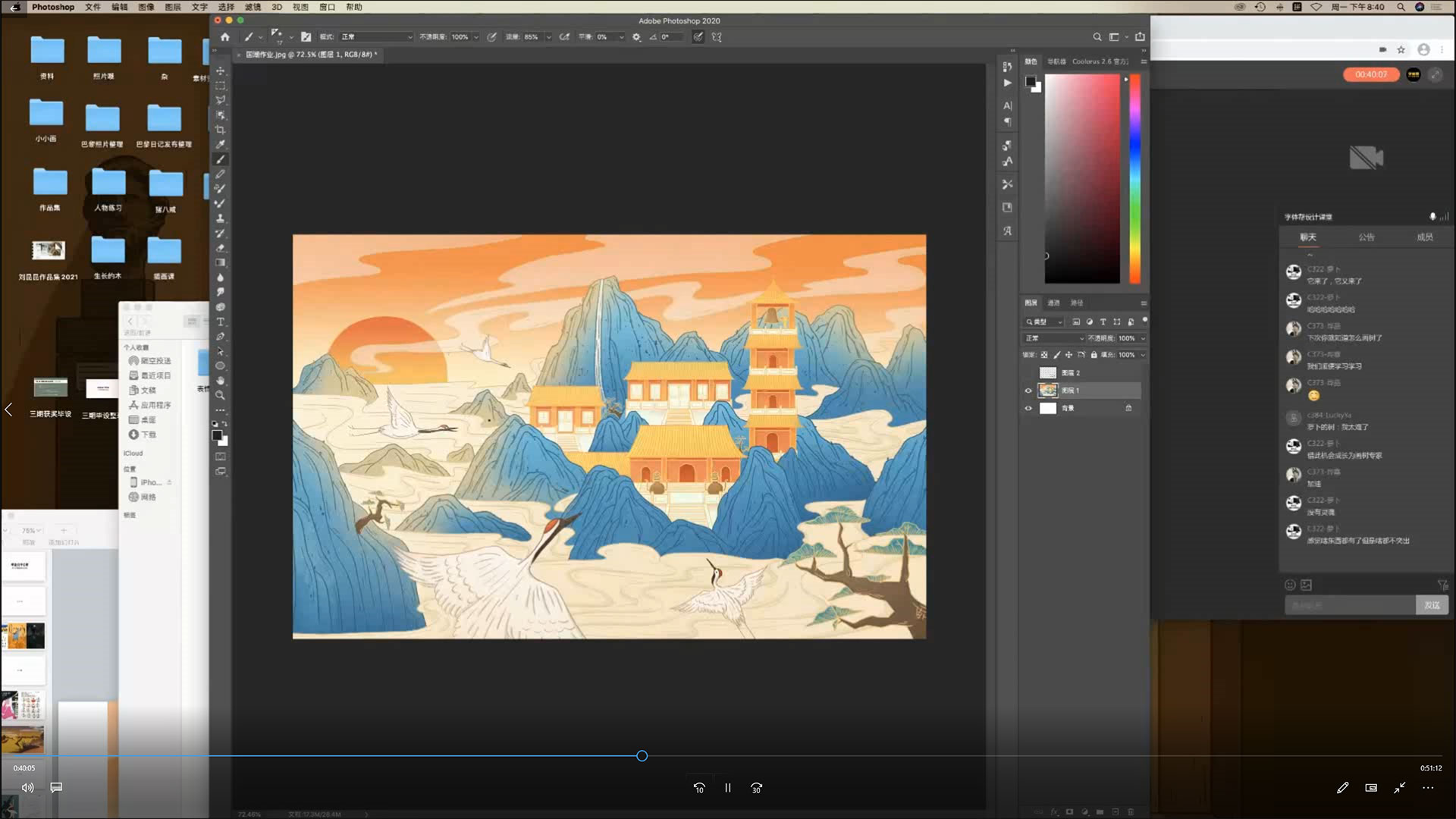Screen dimensions: 1456x819
Task: Switch to Coolorus 2.6 panel tab
Action: [1100, 61]
